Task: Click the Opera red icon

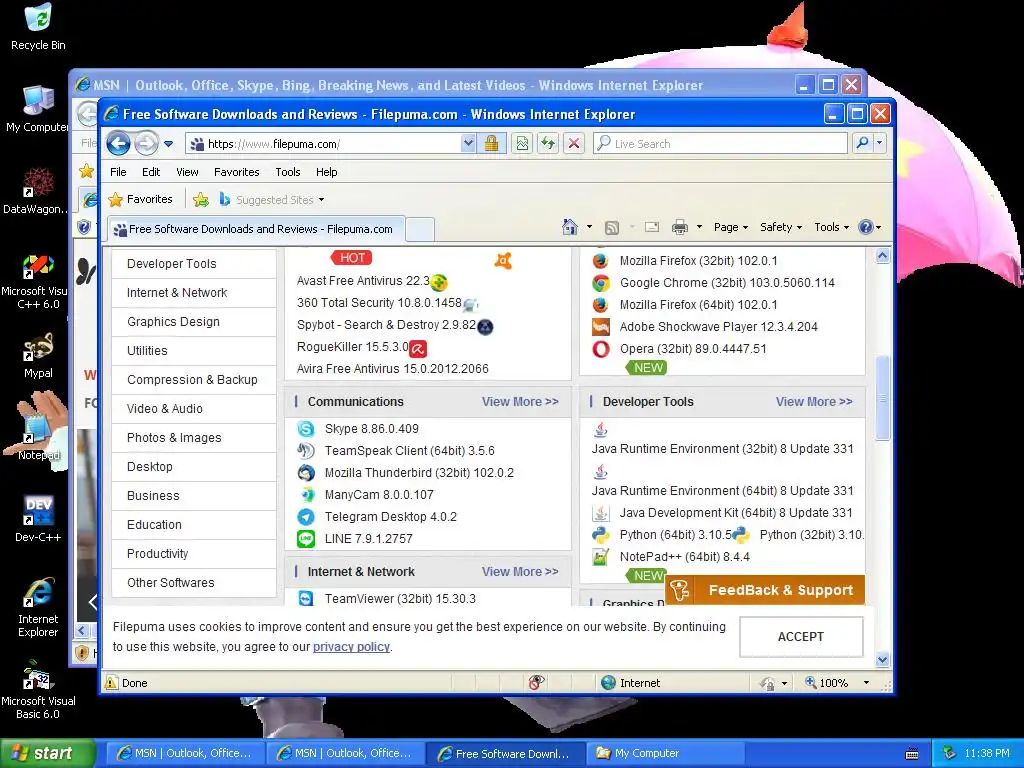Action: [601, 349]
